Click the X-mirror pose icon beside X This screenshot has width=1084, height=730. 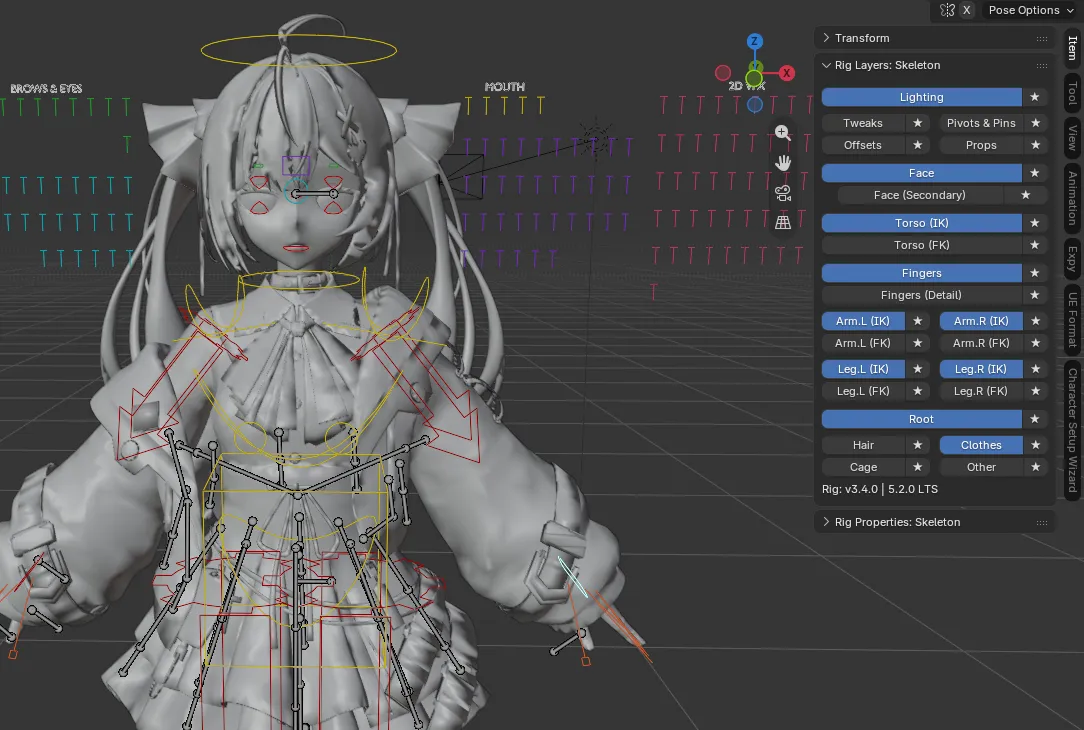(x=947, y=10)
